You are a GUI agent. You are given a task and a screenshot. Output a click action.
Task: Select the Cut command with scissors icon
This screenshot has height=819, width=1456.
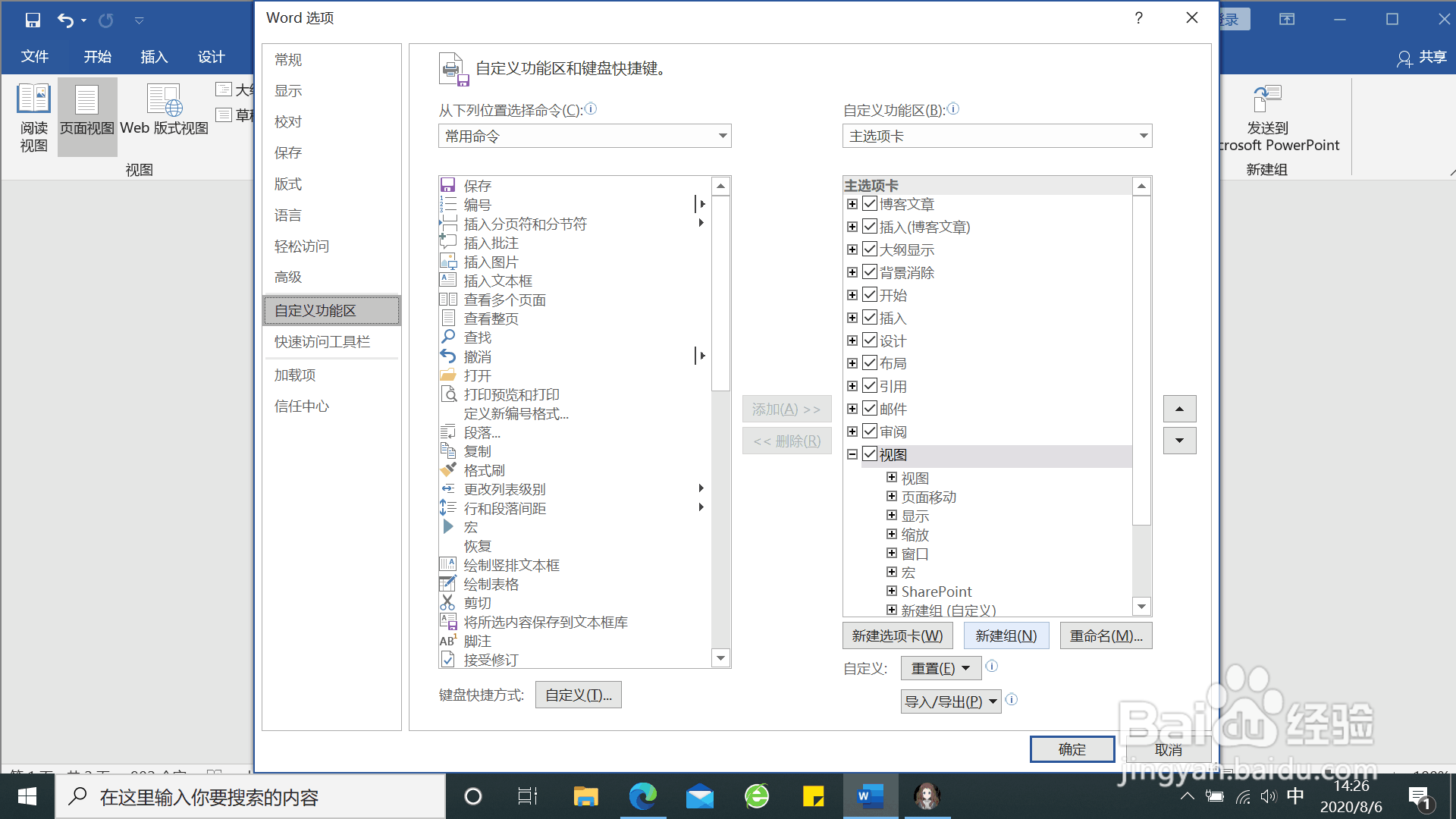pos(477,603)
